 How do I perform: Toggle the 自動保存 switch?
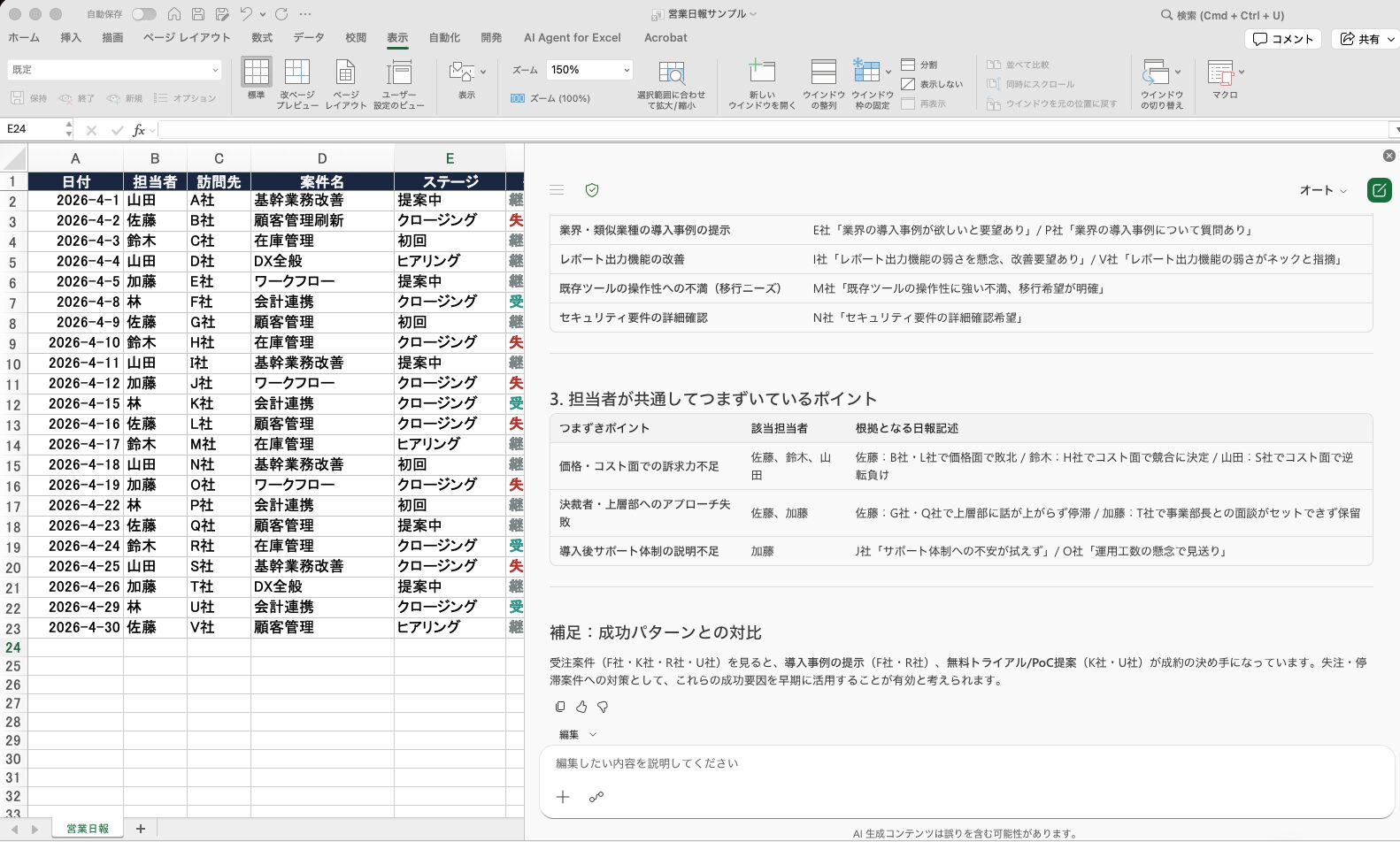pyautogui.click(x=143, y=14)
